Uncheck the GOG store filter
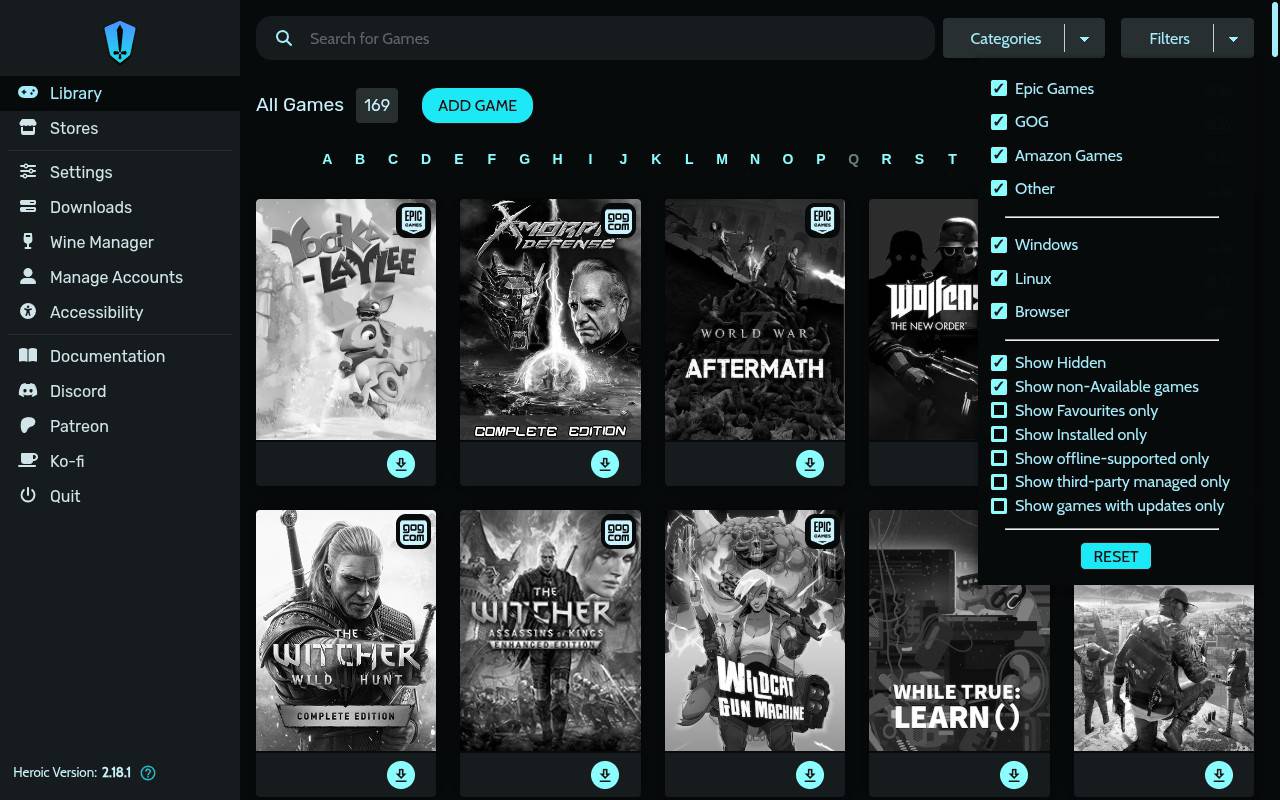 (998, 121)
